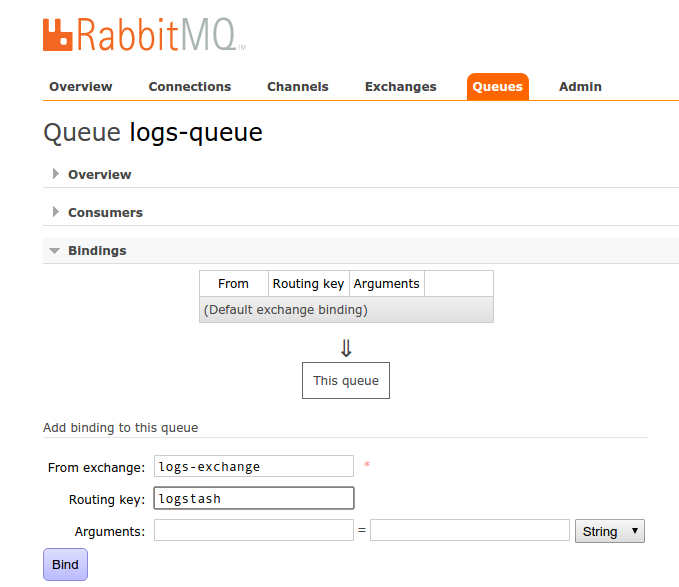
Task: Open the Overview tab
Action: pos(81,87)
